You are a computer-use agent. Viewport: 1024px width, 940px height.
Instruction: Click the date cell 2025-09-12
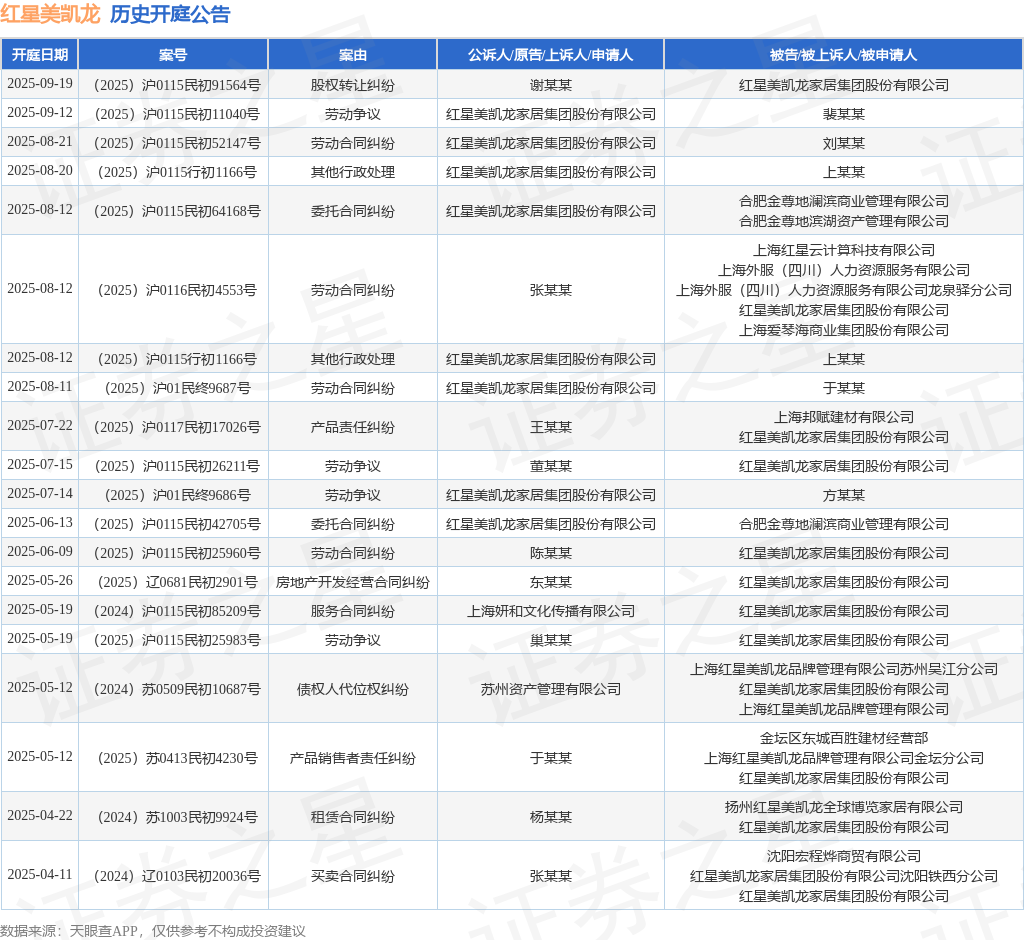(40, 112)
